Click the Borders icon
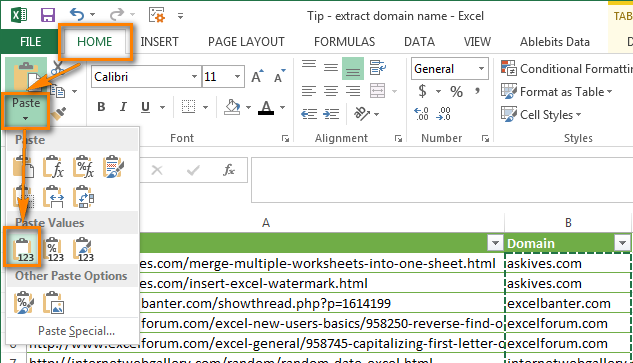The height and width of the screenshot is (363, 633). pyautogui.click(x=188, y=107)
